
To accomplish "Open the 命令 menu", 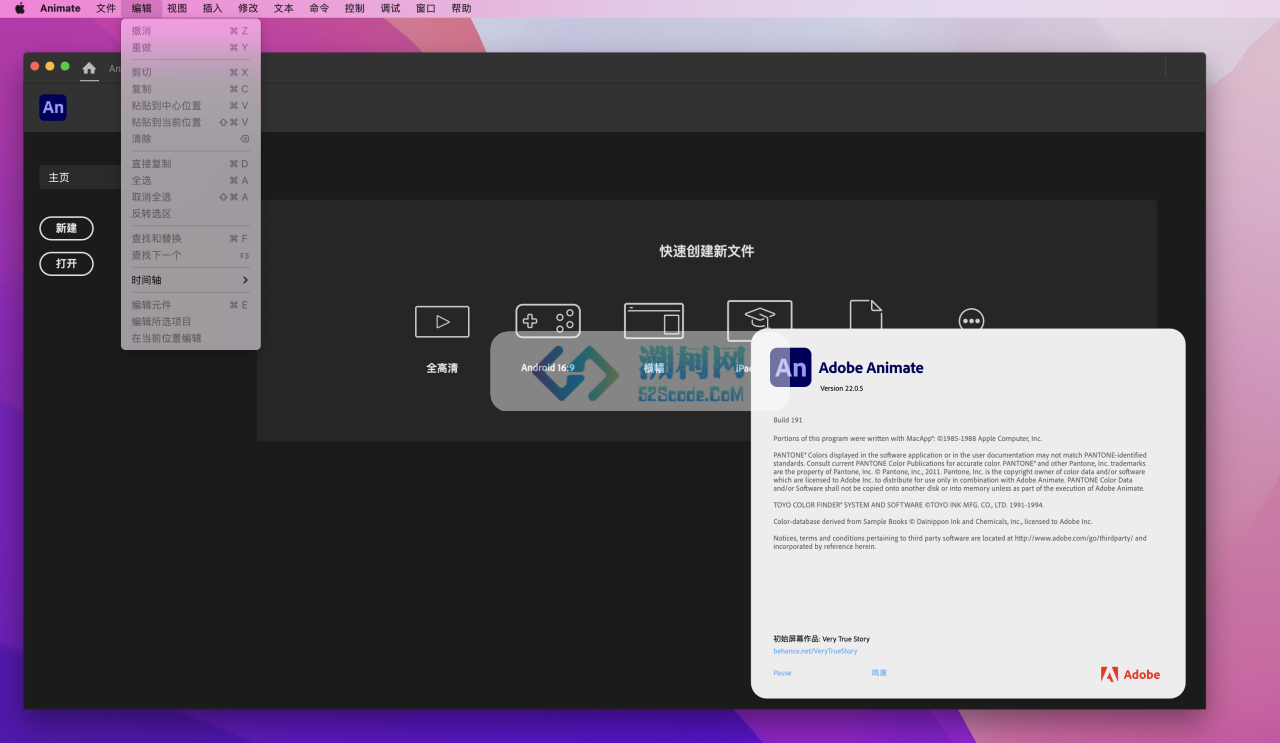I will (x=319, y=8).
